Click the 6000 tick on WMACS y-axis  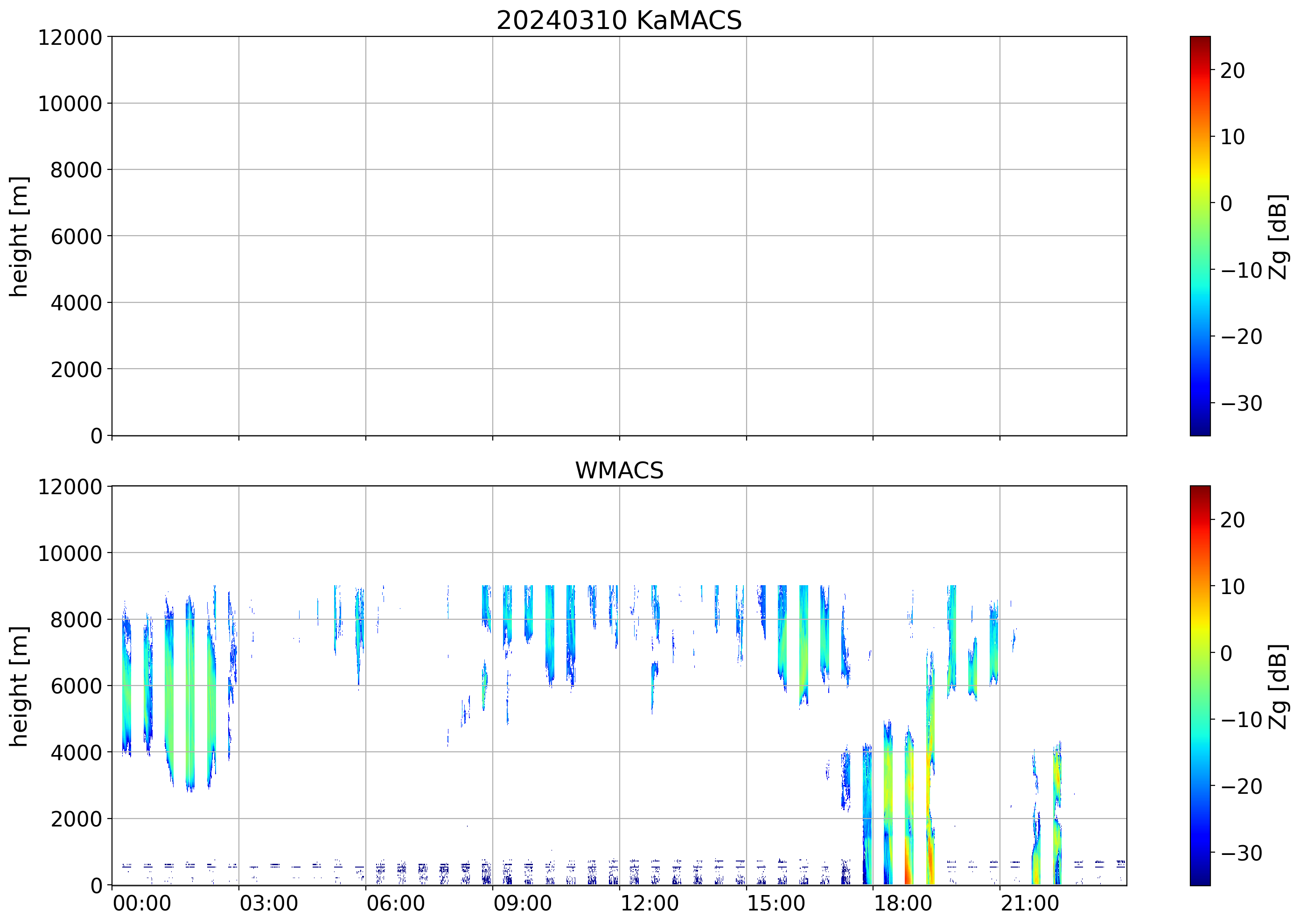[76, 686]
